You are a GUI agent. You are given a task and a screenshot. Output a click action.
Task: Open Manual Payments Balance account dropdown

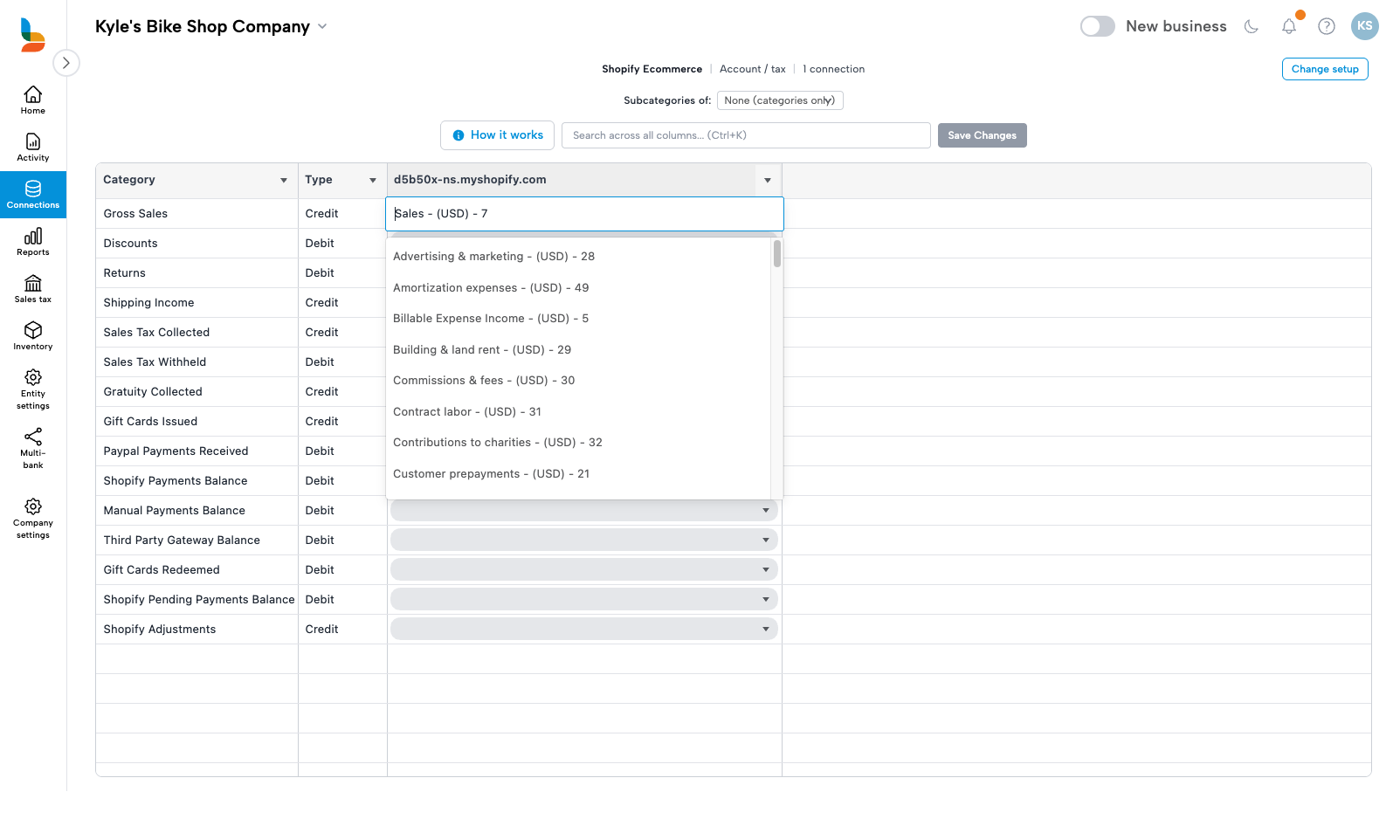[584, 511]
